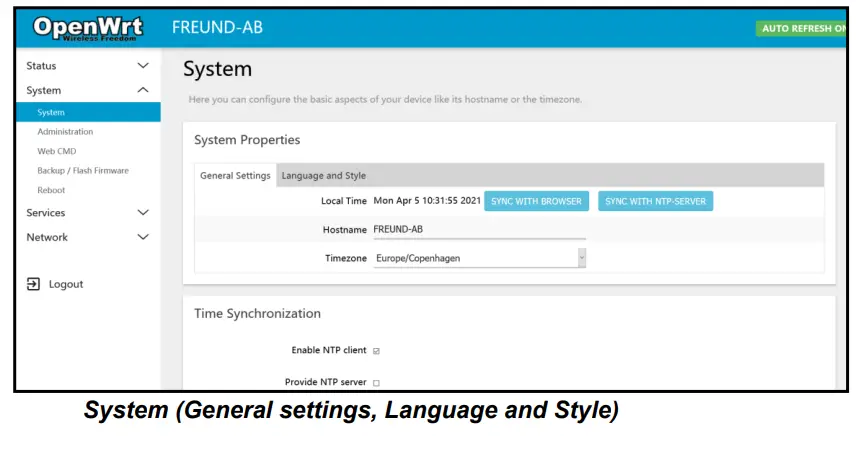The width and height of the screenshot is (856, 451).
Task: Switch to the Language and Style tab
Action: tap(323, 176)
